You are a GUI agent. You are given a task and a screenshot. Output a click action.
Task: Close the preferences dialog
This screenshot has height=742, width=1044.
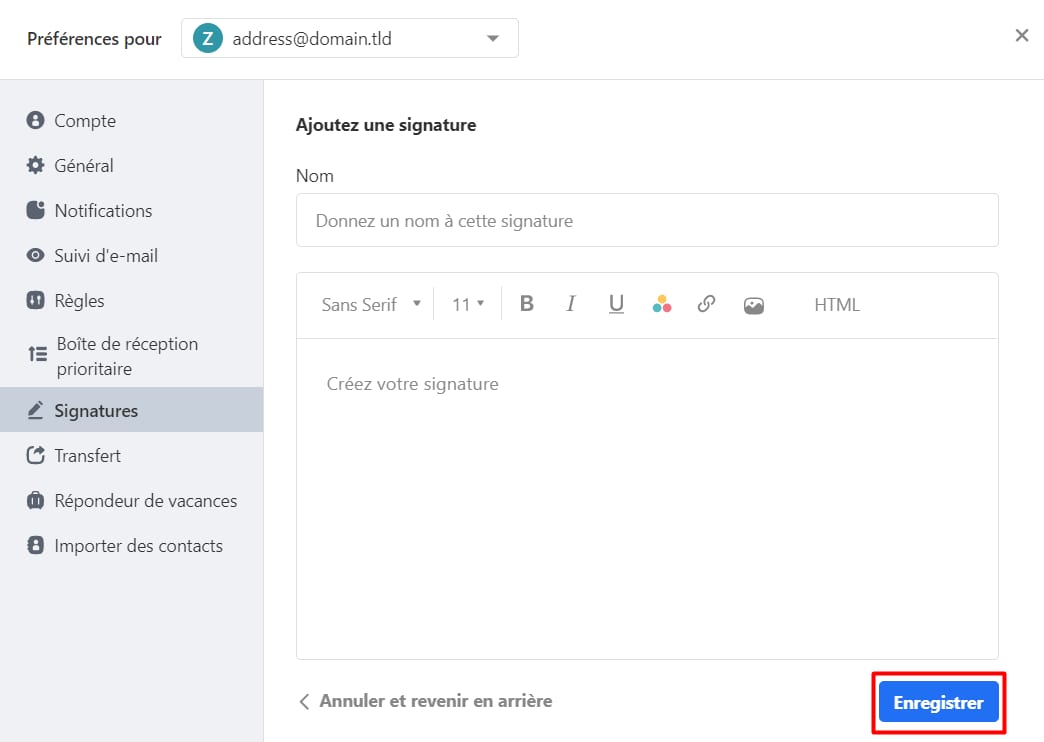pyautogui.click(x=1021, y=36)
